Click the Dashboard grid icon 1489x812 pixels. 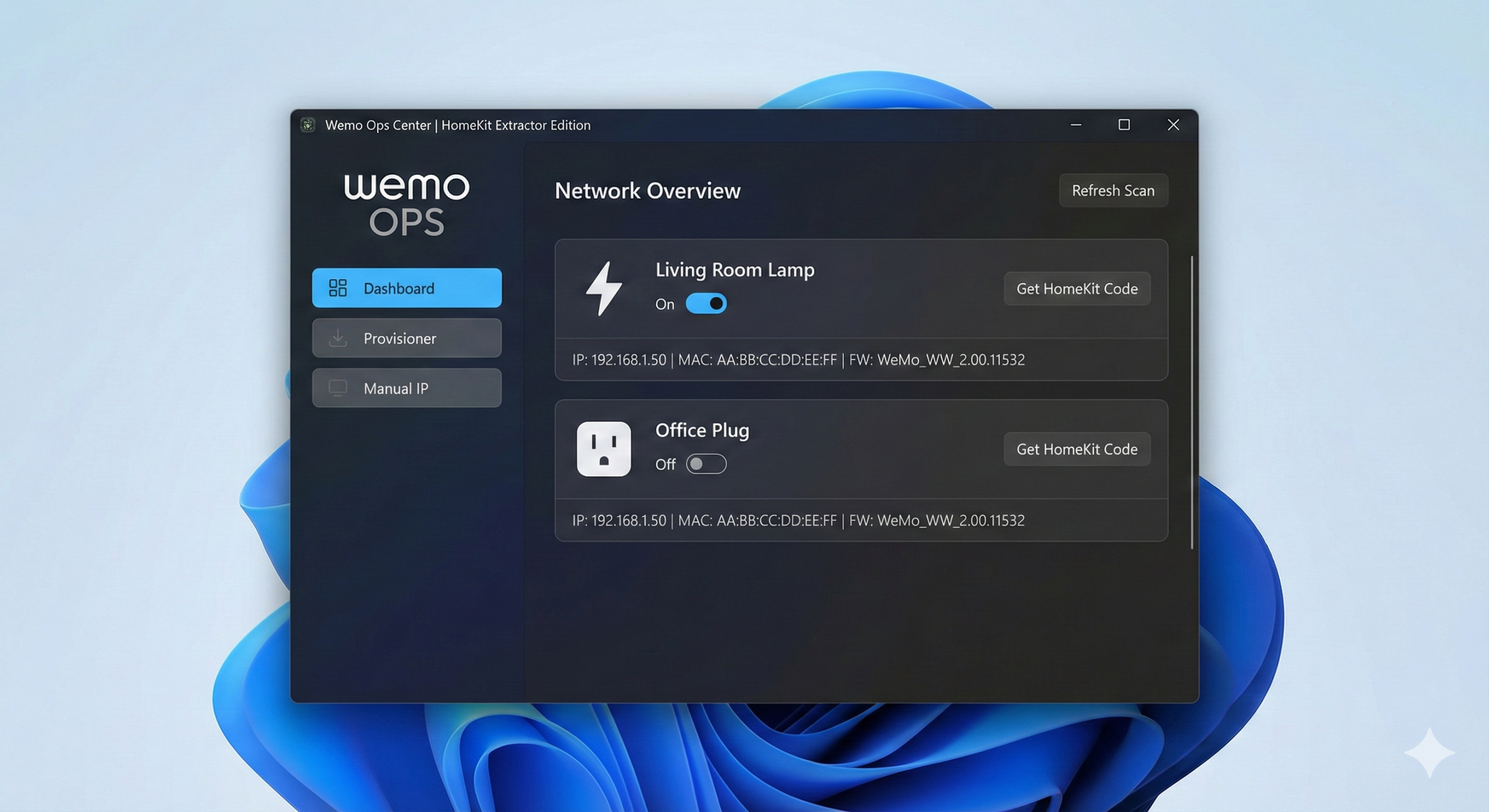pyautogui.click(x=337, y=288)
